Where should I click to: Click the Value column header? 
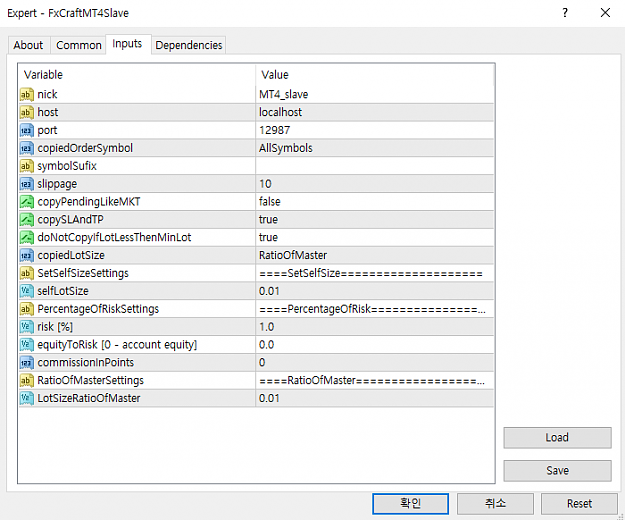pyautogui.click(x=374, y=75)
